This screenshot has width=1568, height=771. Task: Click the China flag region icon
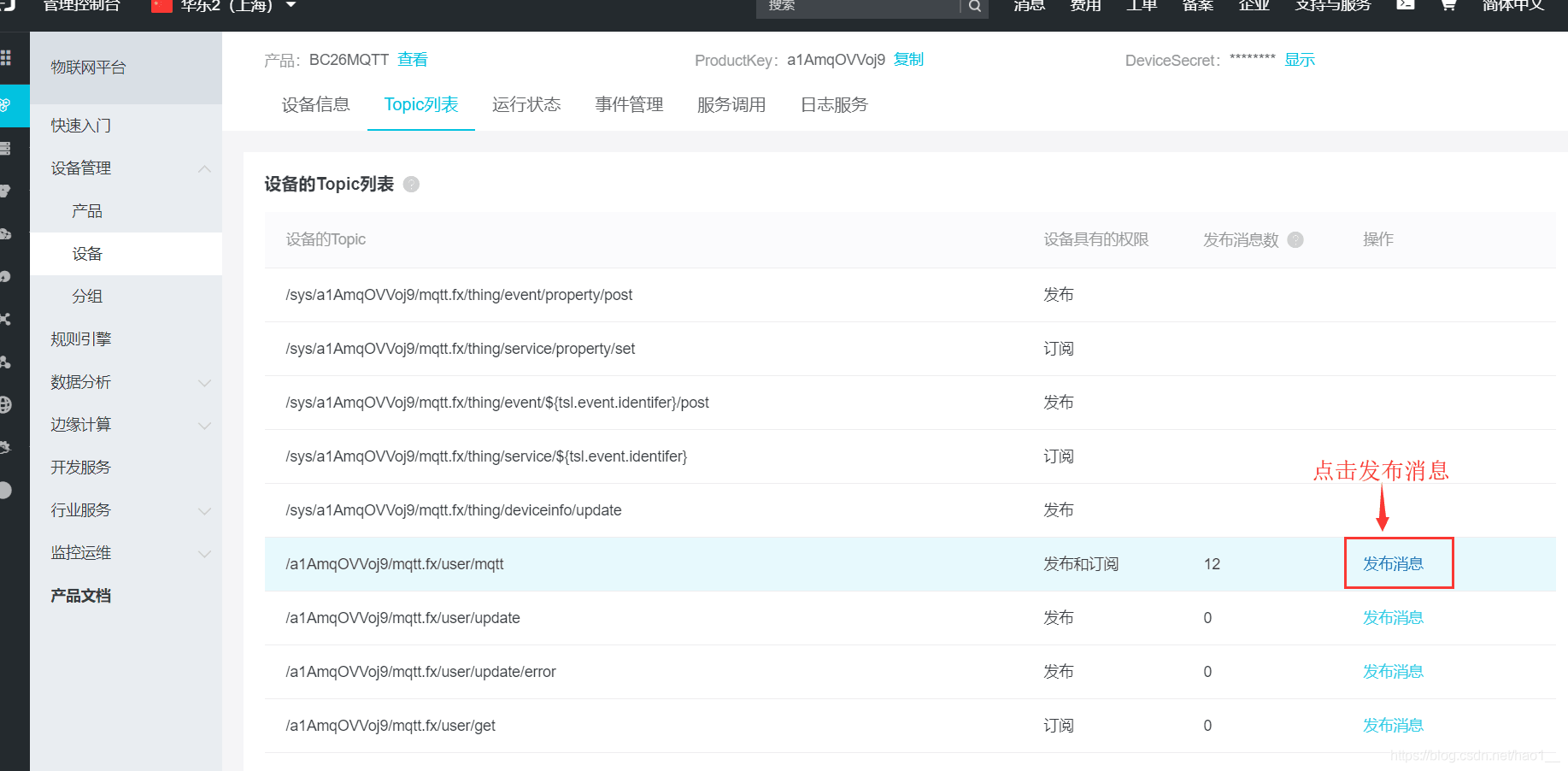click(161, 5)
